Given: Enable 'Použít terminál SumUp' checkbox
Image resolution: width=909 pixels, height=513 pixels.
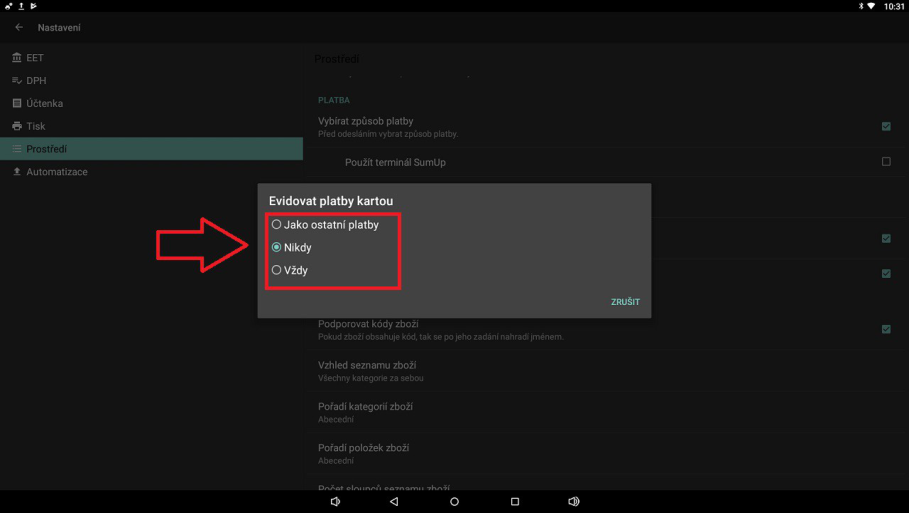Looking at the screenshot, I should pyautogui.click(x=886, y=162).
